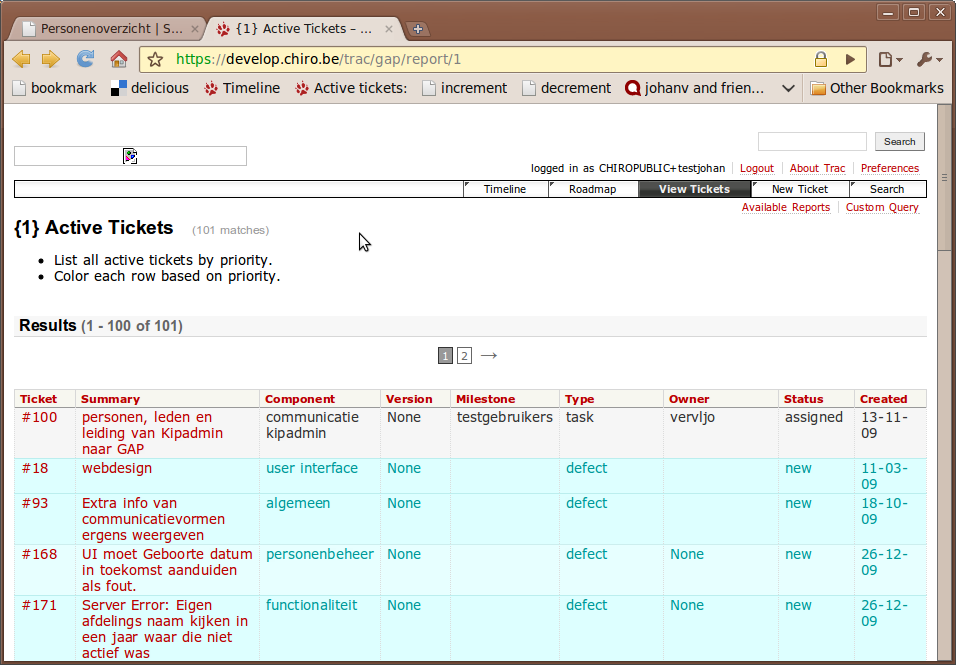
Task: Open Roadmap in the navigation bar
Action: click(593, 189)
